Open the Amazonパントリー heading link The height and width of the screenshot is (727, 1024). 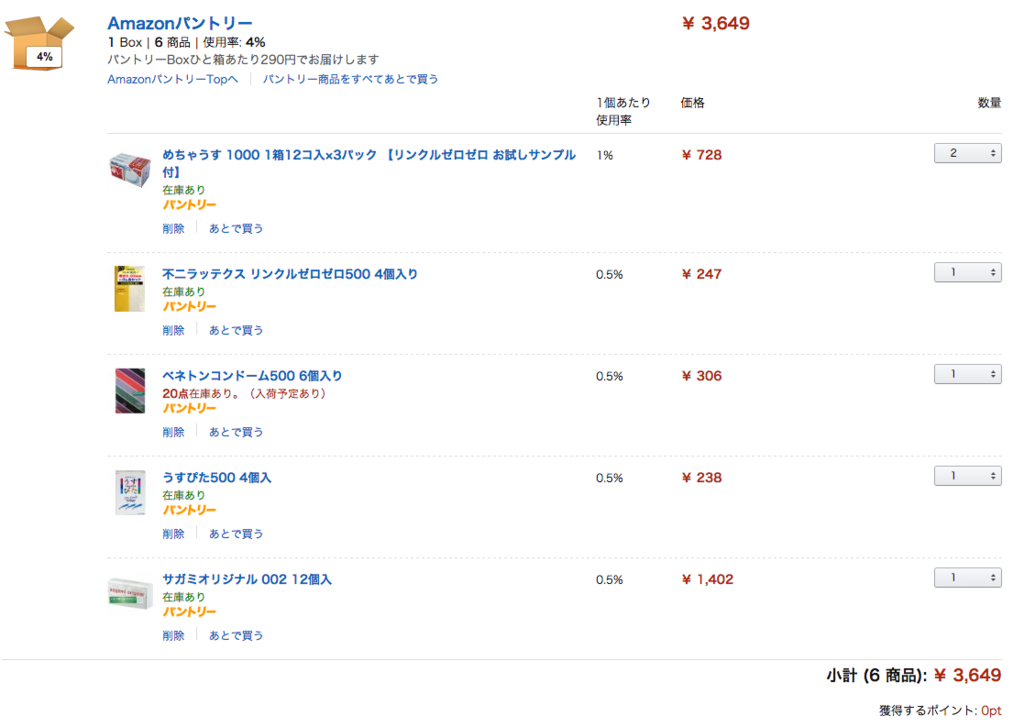[180, 23]
